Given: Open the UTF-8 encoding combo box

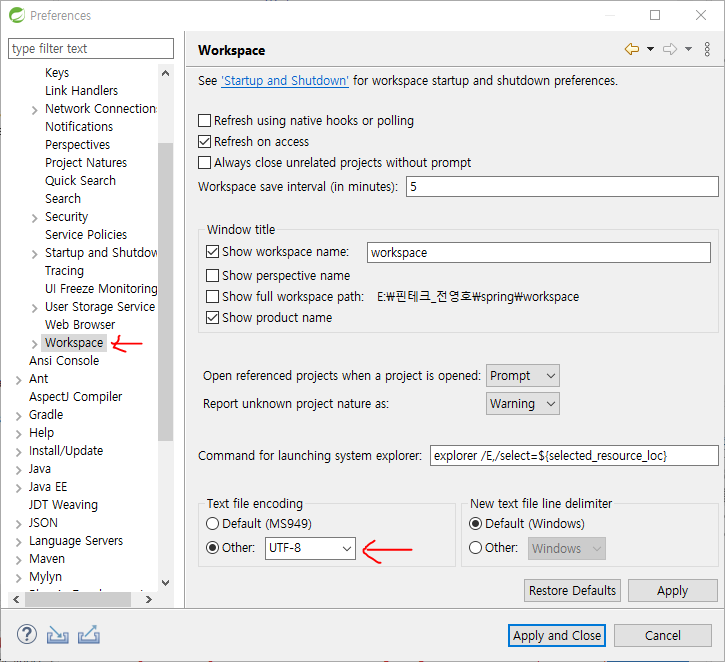Looking at the screenshot, I should [310, 548].
